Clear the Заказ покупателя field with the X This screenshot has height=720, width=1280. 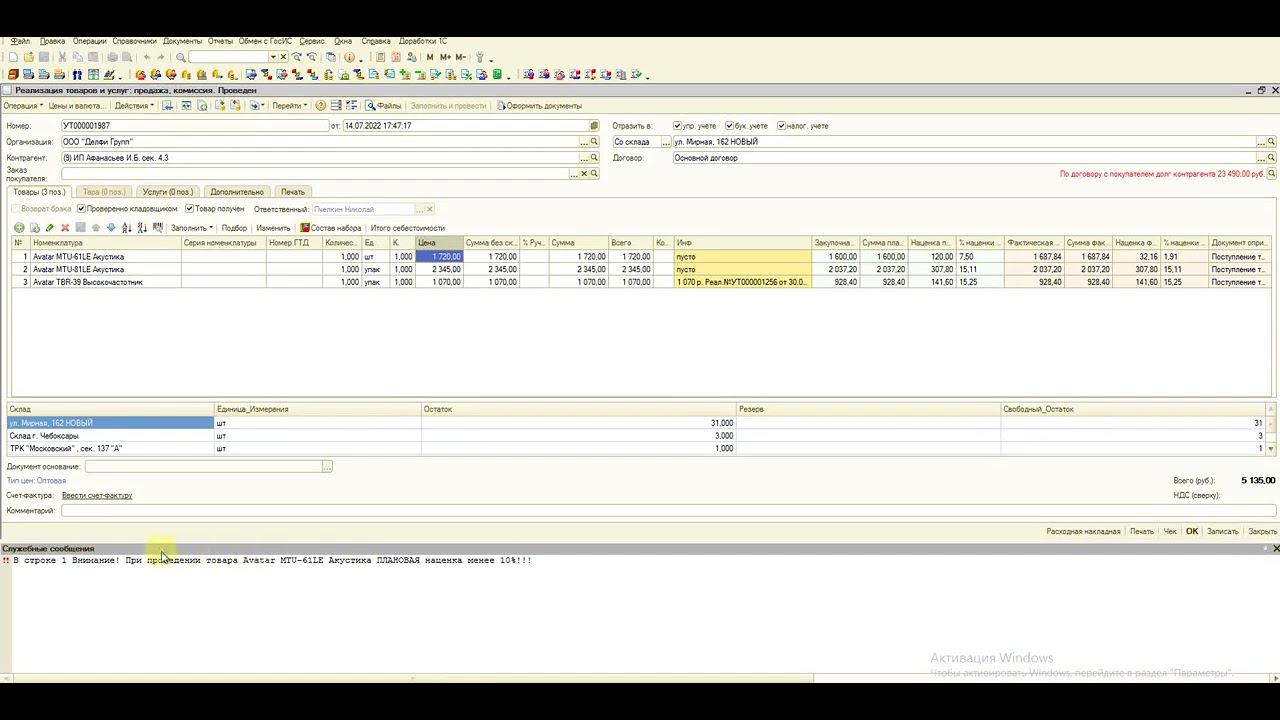[x=585, y=174]
